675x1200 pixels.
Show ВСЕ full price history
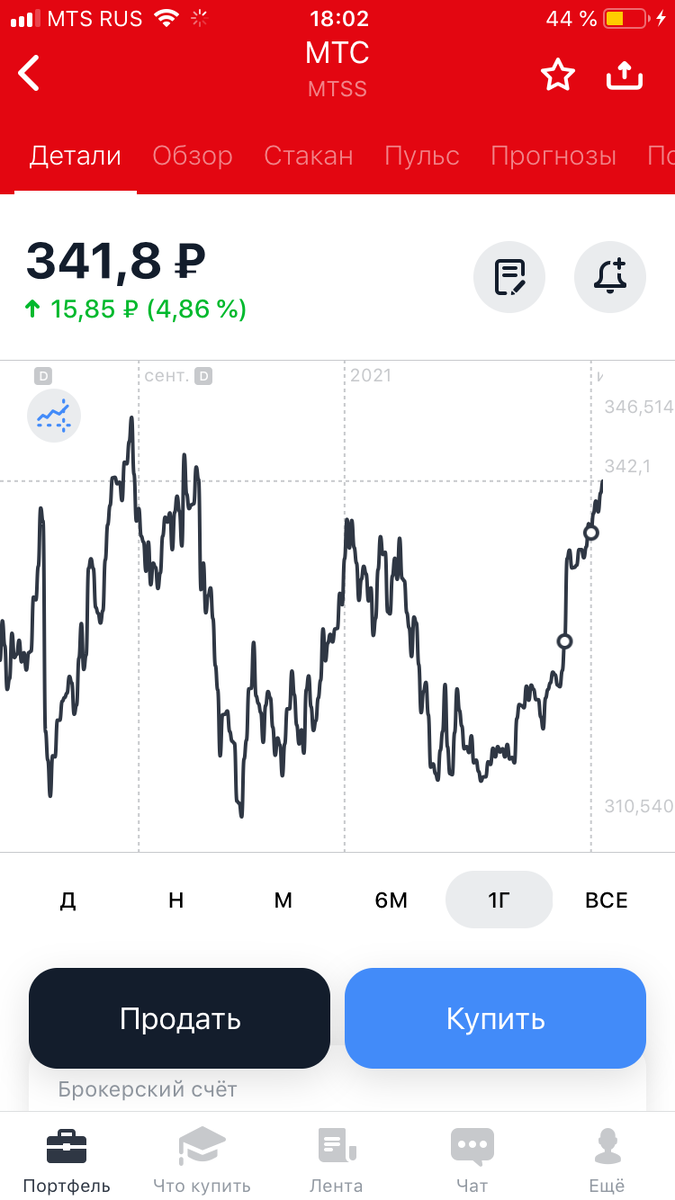605,899
